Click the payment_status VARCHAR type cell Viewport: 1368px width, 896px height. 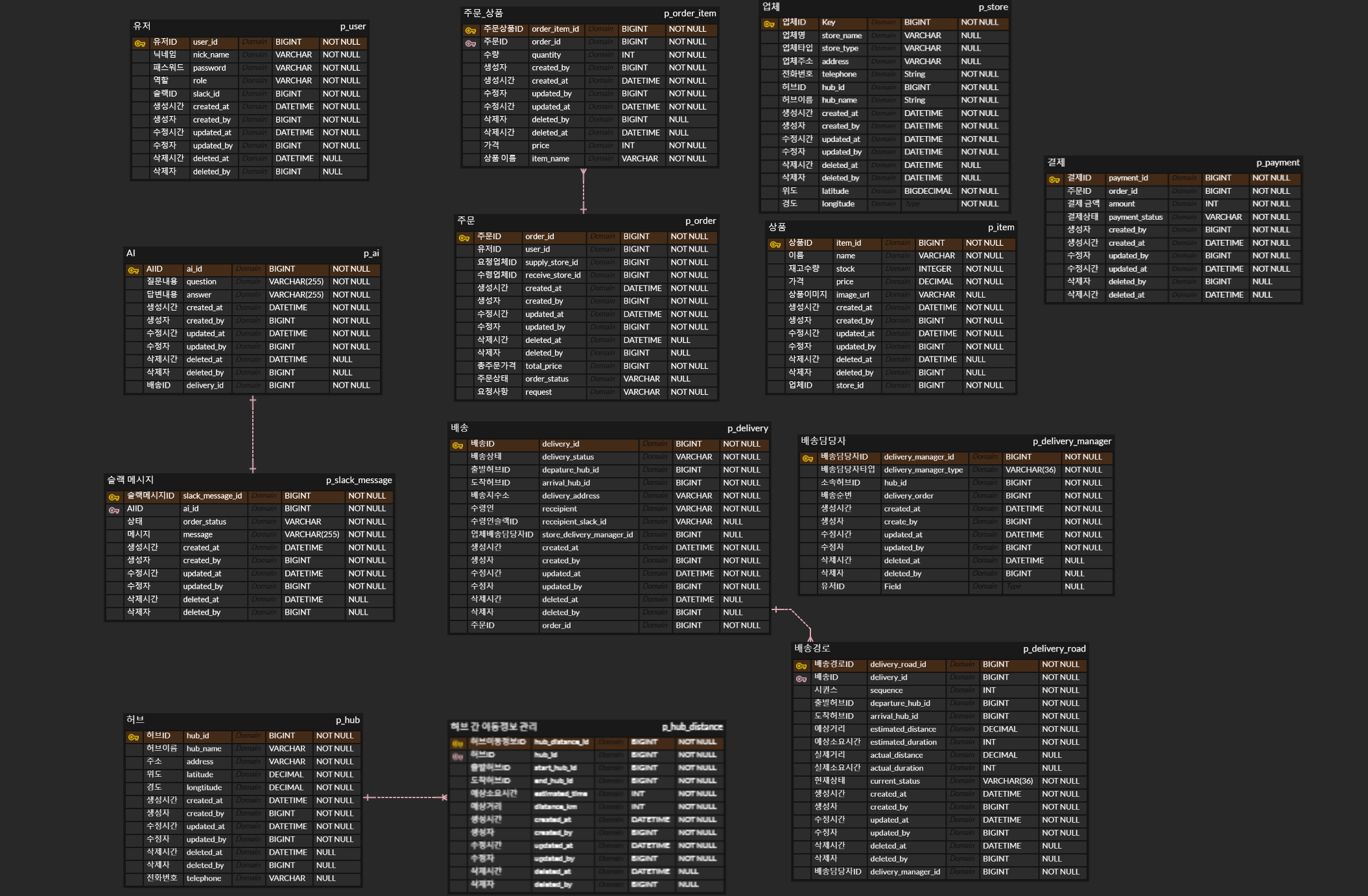click(1223, 217)
